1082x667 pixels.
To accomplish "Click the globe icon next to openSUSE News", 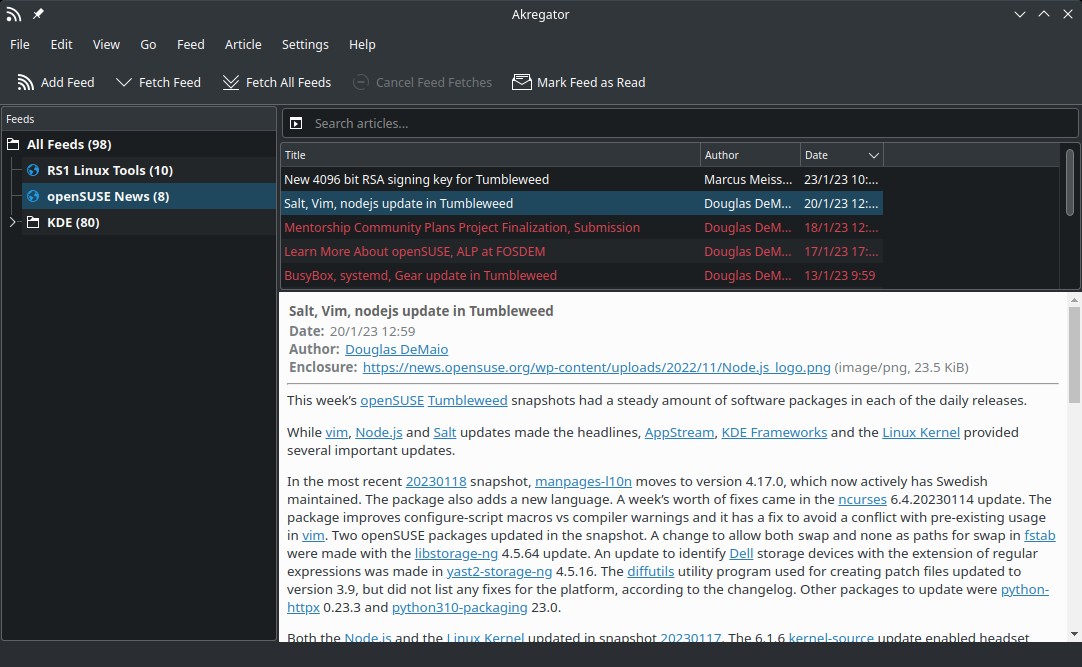I will (x=33, y=197).
